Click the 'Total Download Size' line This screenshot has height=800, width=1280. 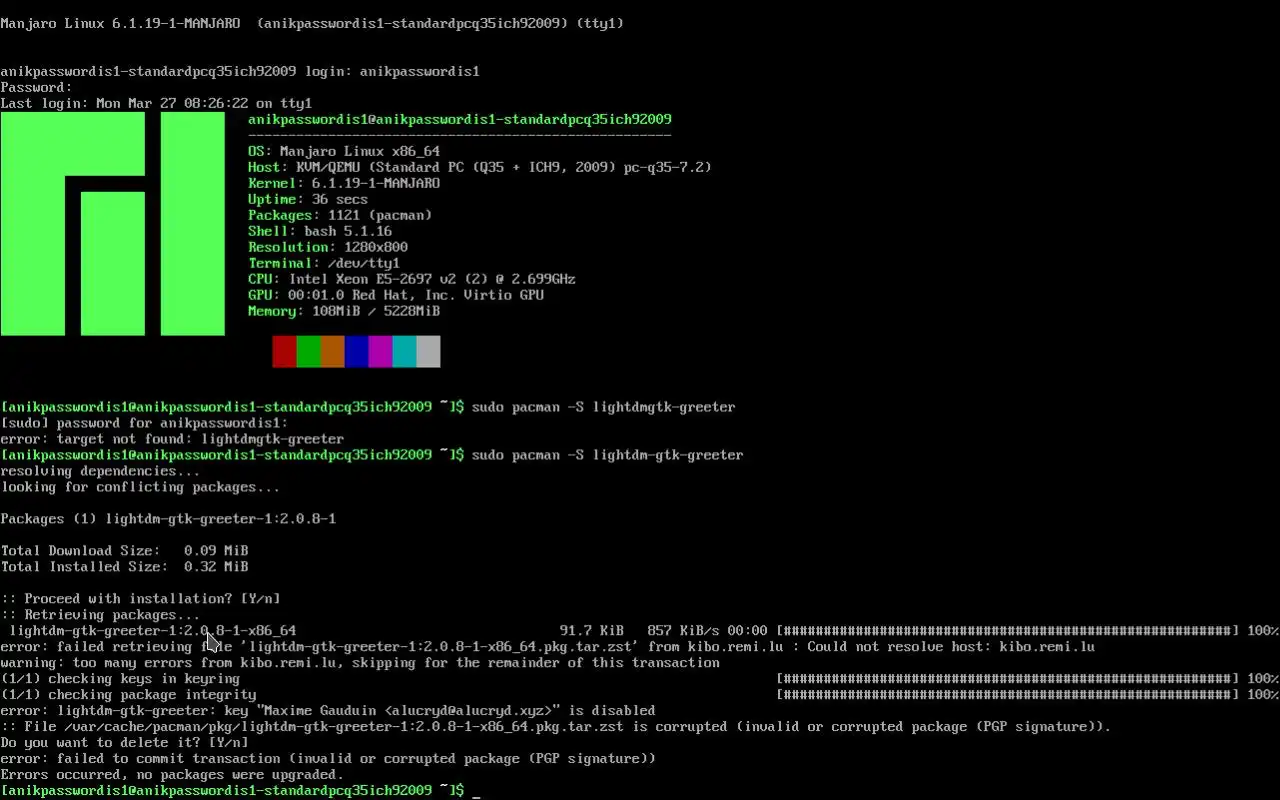coord(124,551)
